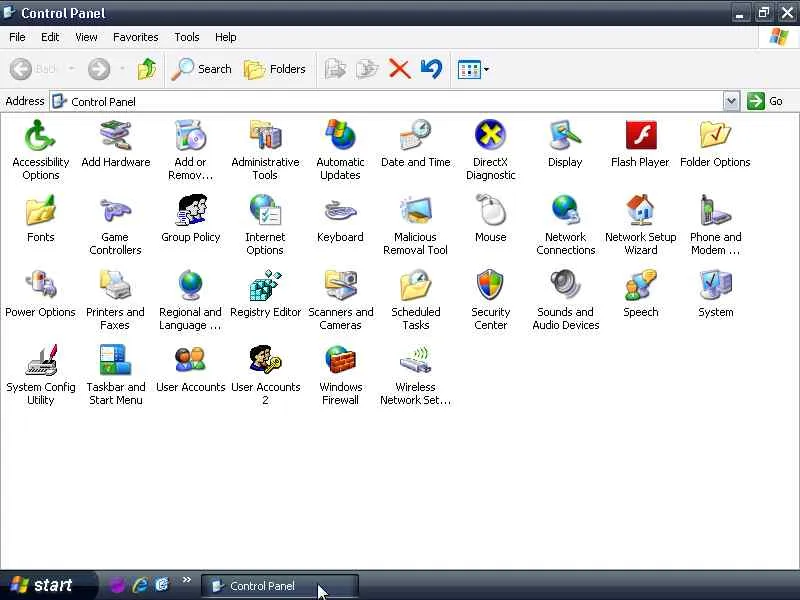Open Add Hardware wizard icon
800x600 pixels.
pos(115,135)
